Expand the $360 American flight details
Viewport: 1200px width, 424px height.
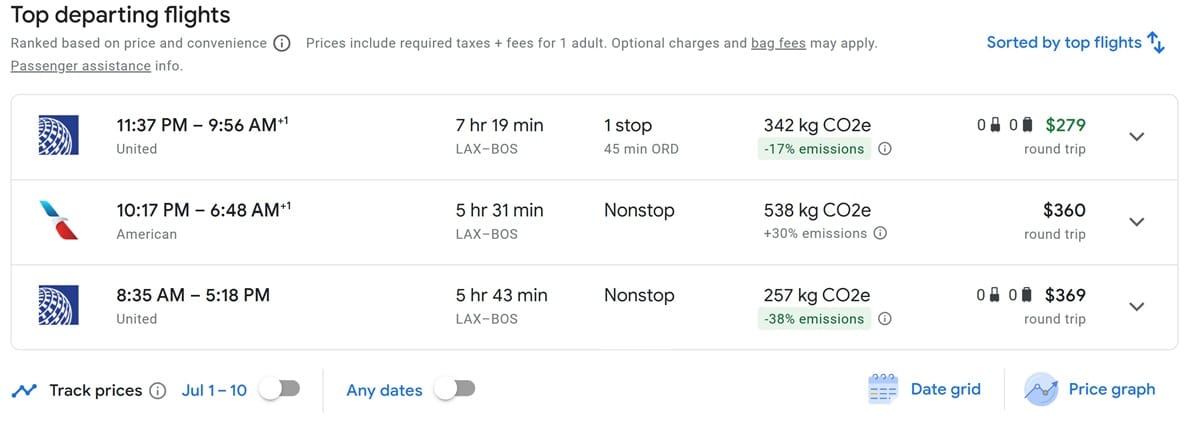point(1136,222)
